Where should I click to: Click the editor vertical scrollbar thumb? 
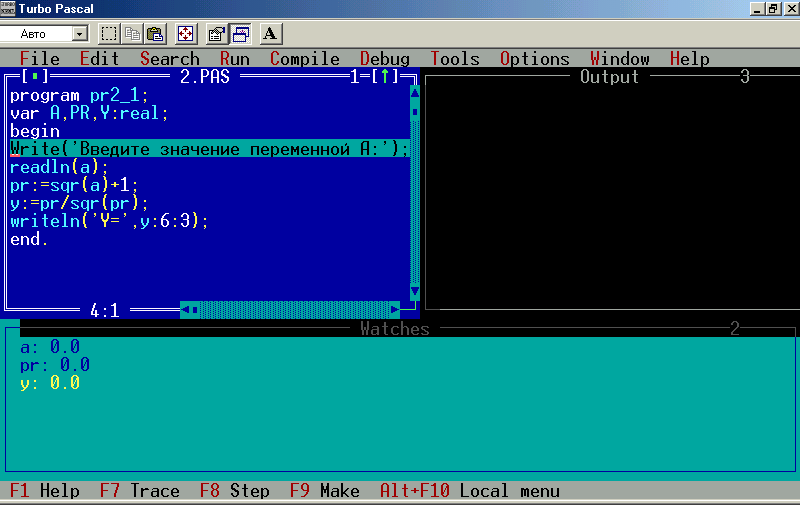[x=415, y=112]
